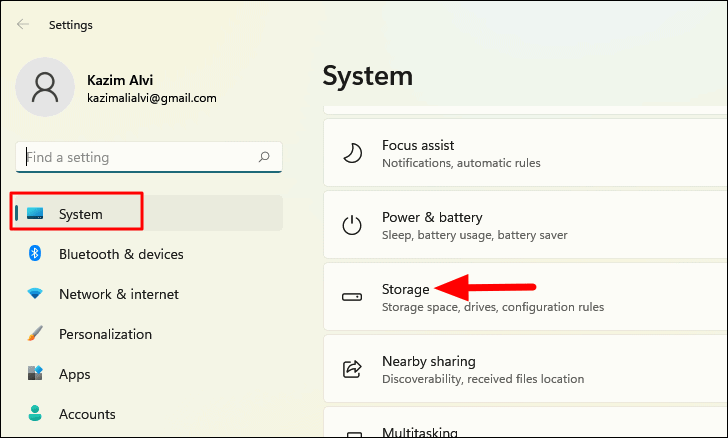The width and height of the screenshot is (728, 438).
Task: Click the Apps icon in sidebar
Action: (35, 373)
